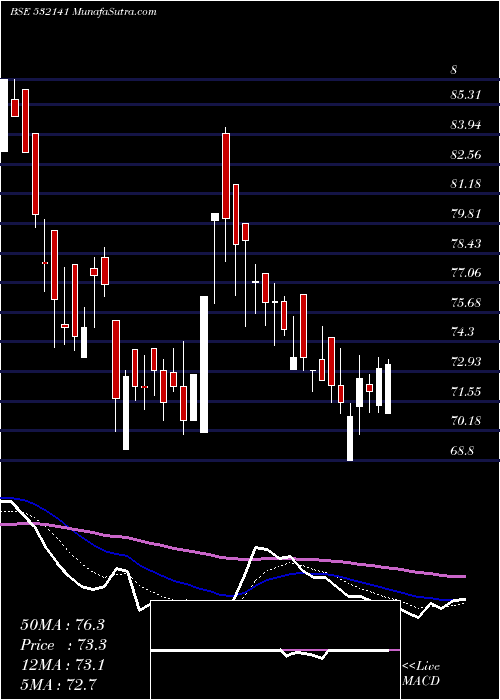Viewport: 500px width, 700px height.
Task: Click the 5MA : 72.7 readout
Action: [59, 684]
